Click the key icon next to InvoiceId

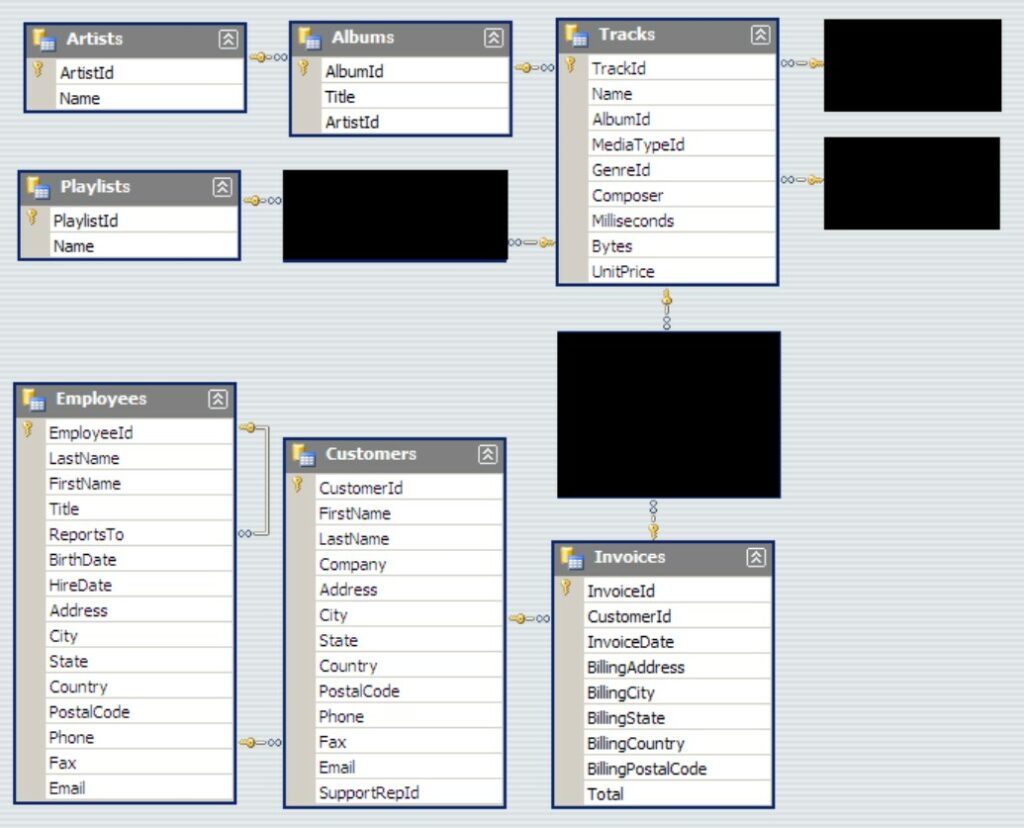click(566, 591)
